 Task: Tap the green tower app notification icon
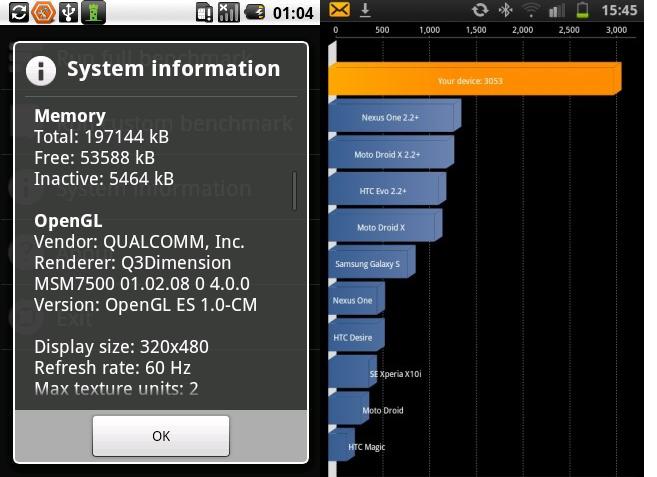point(93,12)
